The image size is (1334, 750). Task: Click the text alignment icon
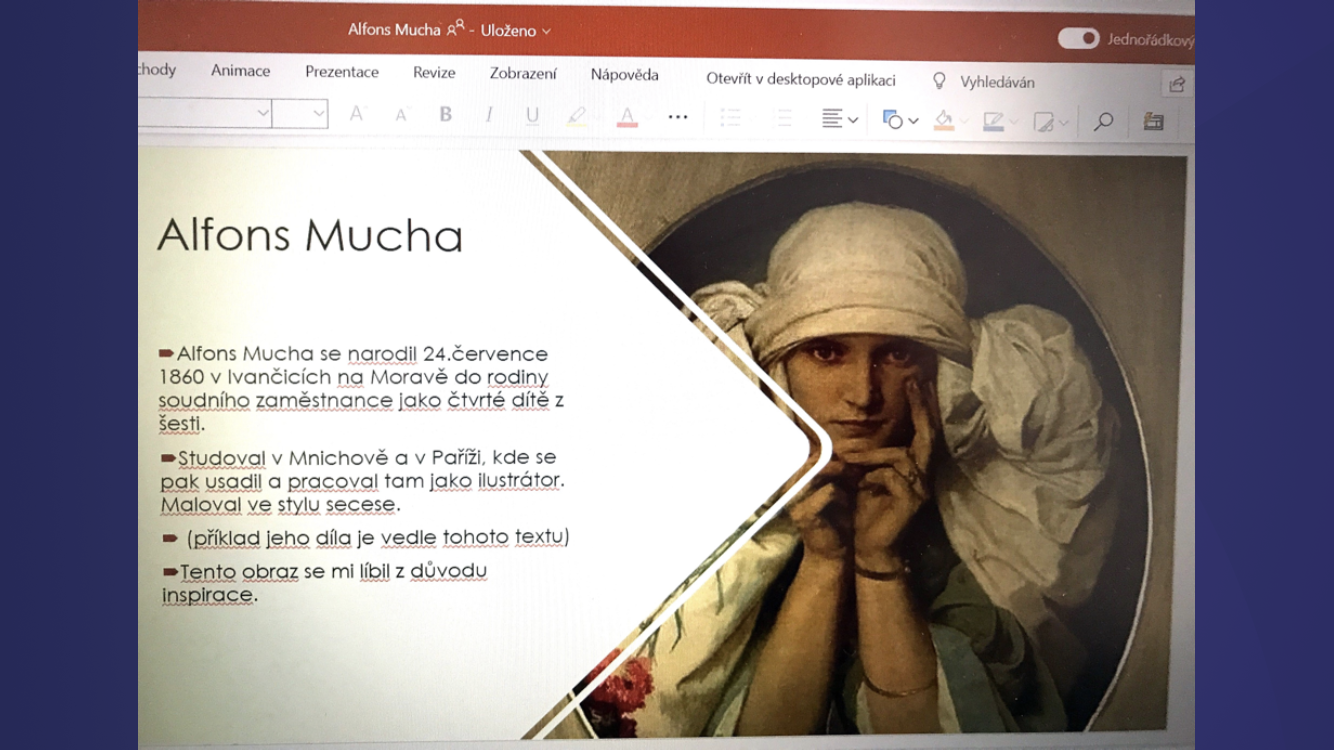click(832, 119)
